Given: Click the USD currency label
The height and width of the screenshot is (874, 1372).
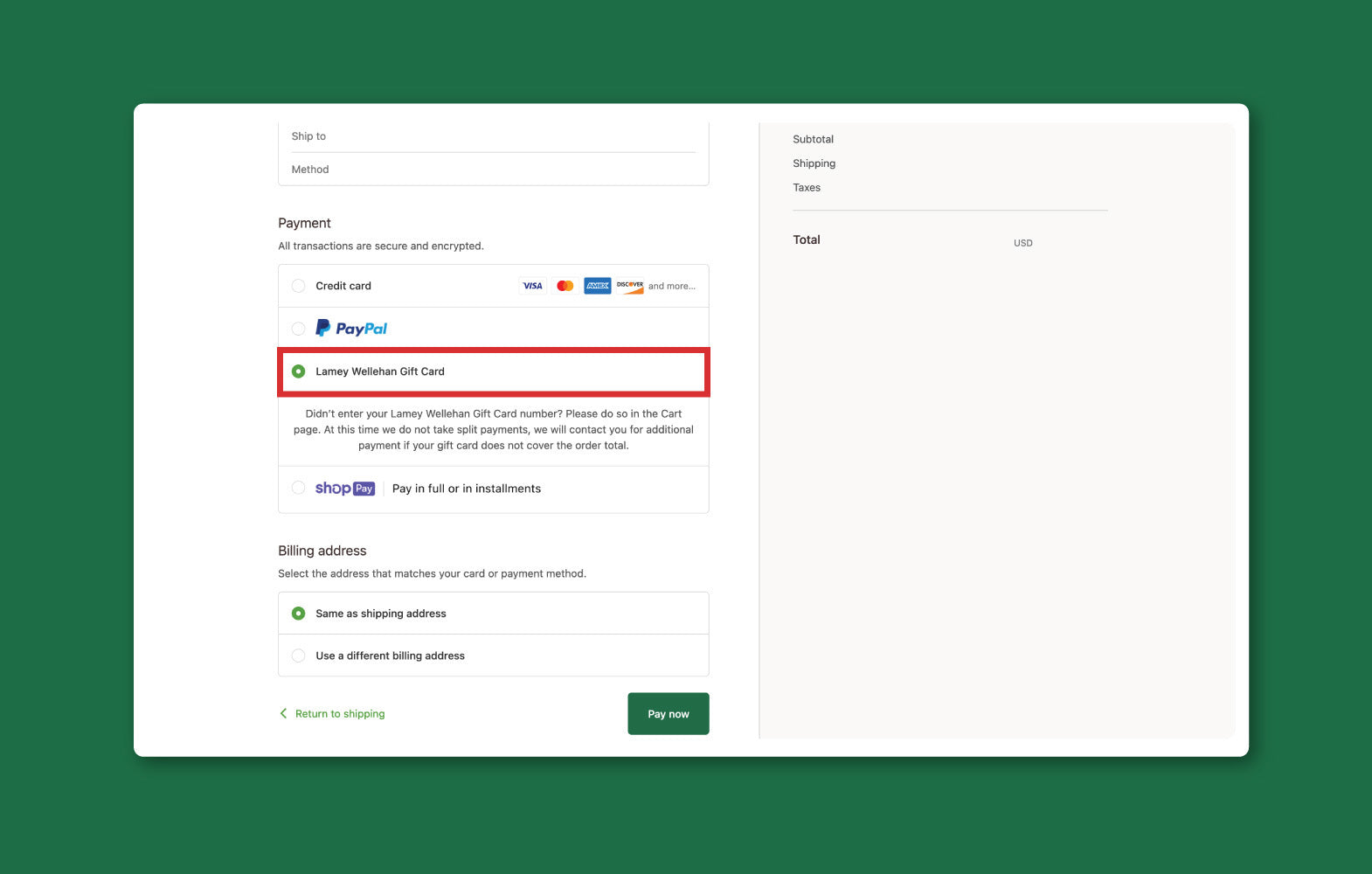Looking at the screenshot, I should [x=1023, y=243].
